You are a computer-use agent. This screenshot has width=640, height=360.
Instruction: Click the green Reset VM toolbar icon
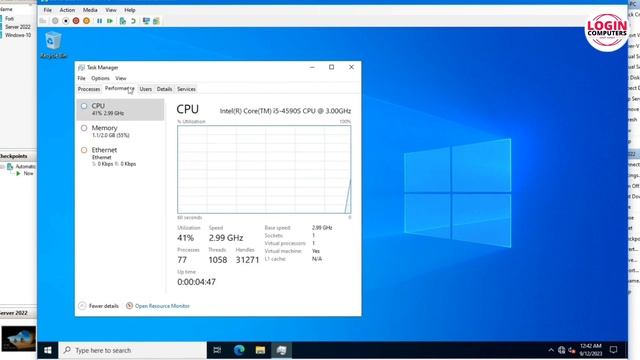pyautogui.click(x=110, y=21)
